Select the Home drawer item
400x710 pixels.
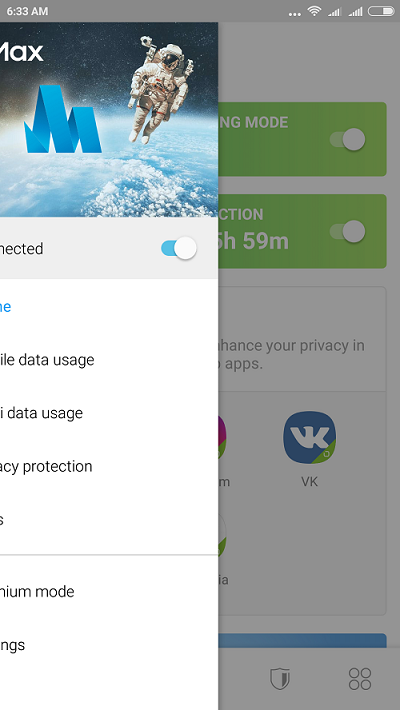click(x=109, y=307)
